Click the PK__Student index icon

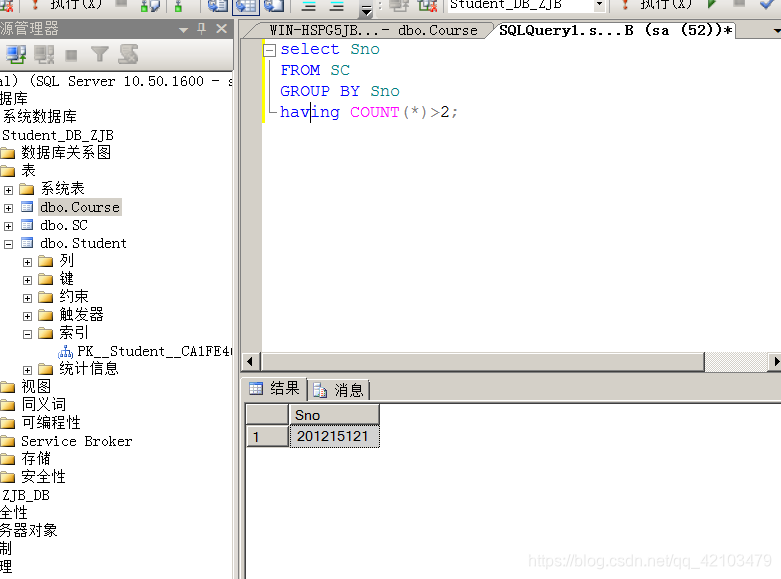pos(65,352)
